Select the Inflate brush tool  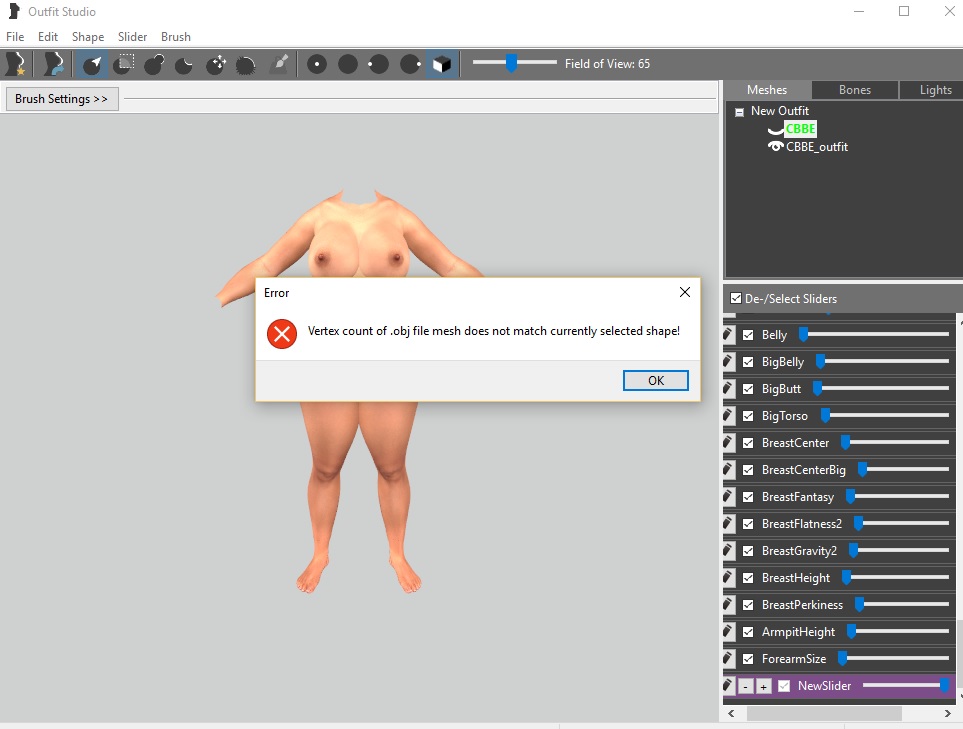pyautogui.click(x=154, y=64)
